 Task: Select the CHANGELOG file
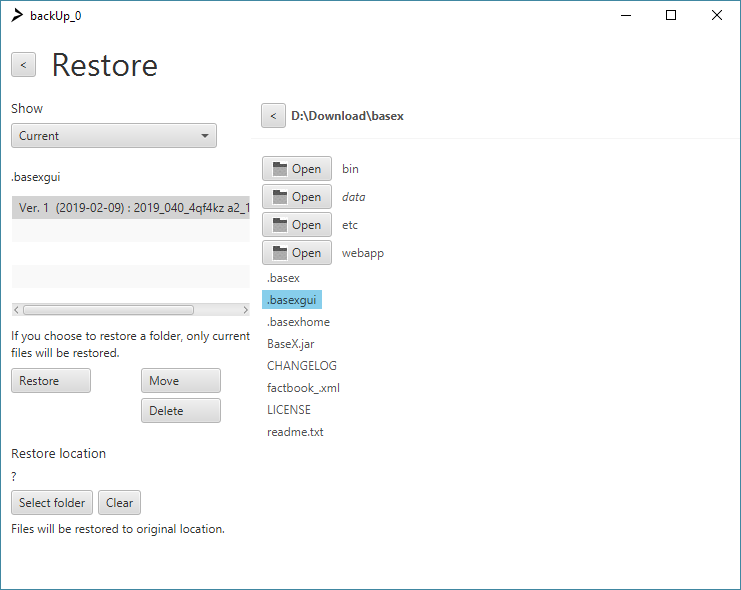pyautogui.click(x=302, y=366)
